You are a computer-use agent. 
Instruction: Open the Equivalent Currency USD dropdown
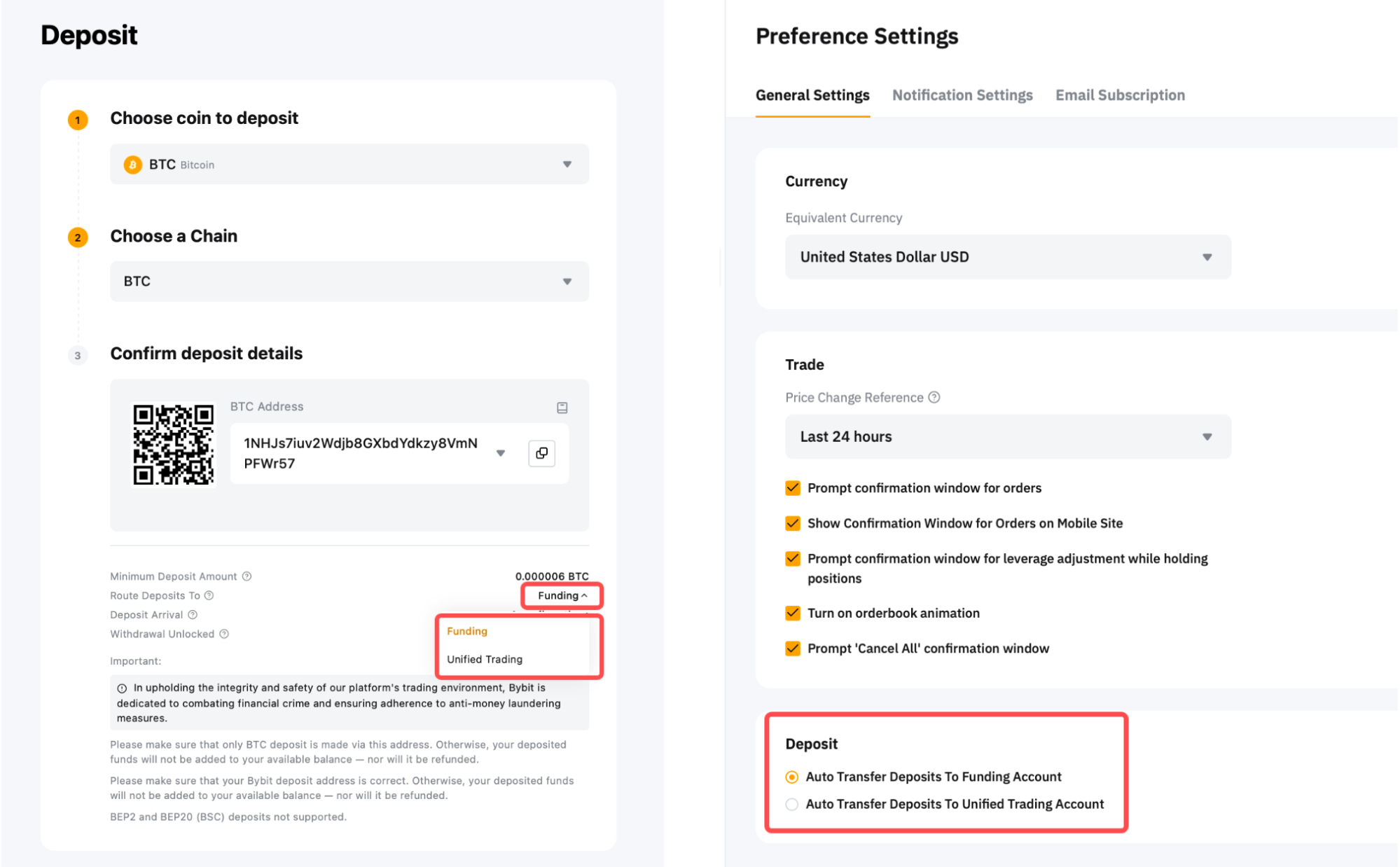pos(1007,257)
